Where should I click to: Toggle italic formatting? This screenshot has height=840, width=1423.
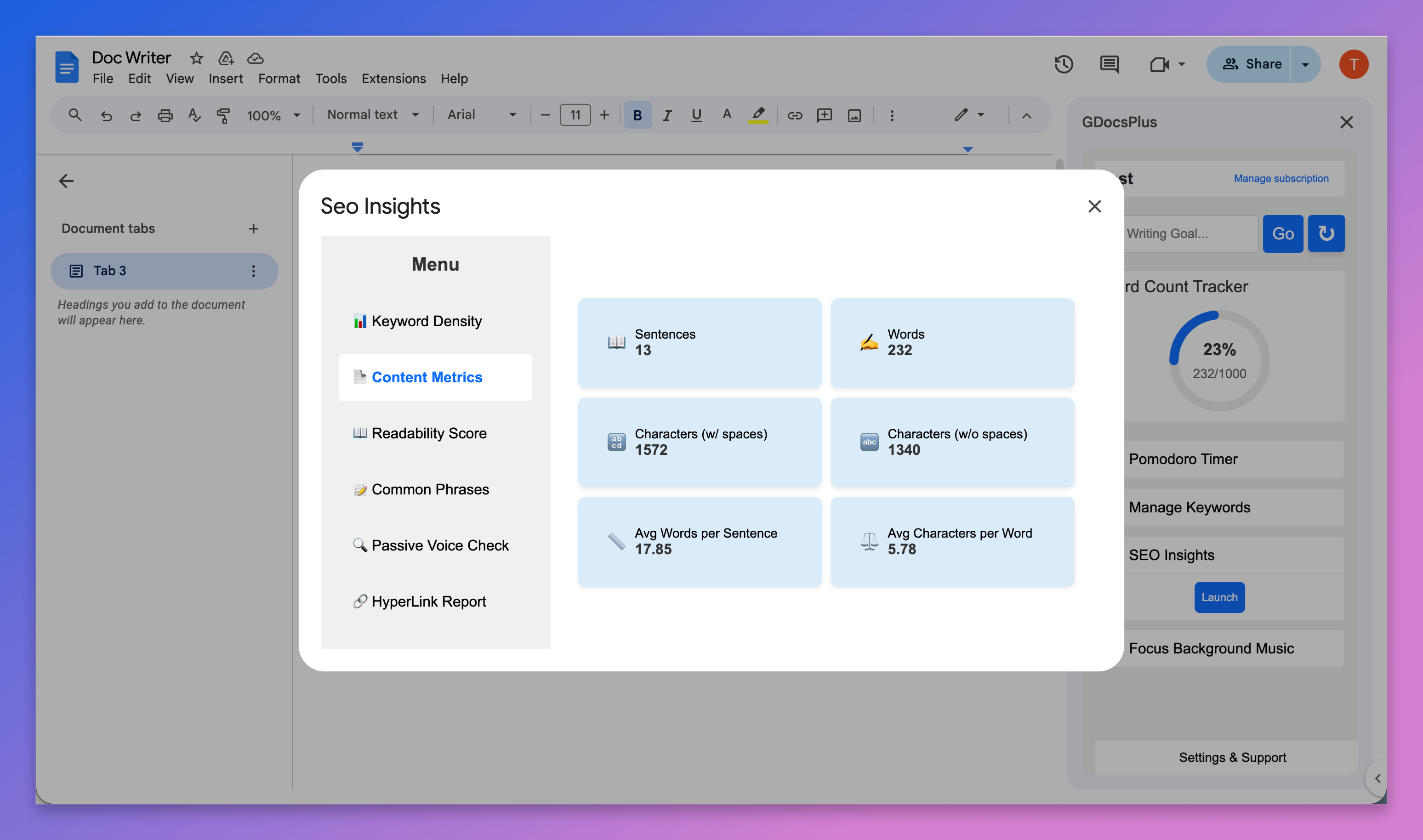click(667, 115)
